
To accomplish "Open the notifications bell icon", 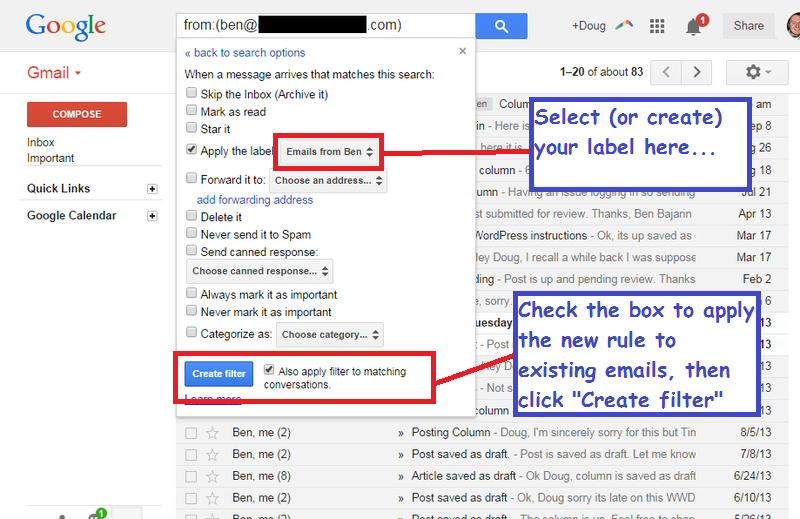I will pos(693,26).
